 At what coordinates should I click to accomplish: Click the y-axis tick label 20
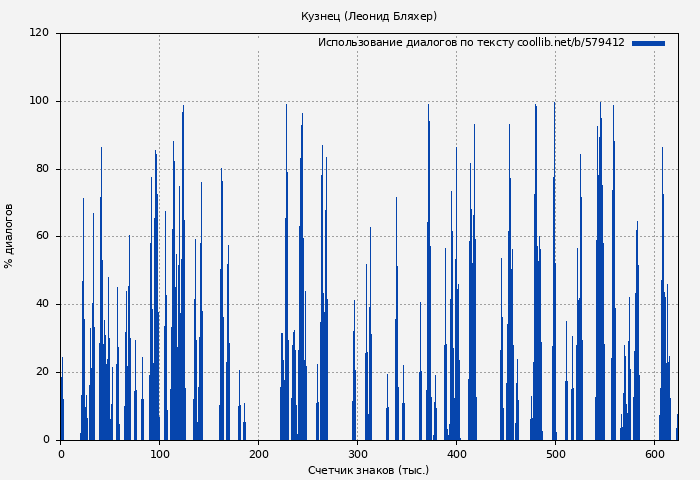point(43,372)
